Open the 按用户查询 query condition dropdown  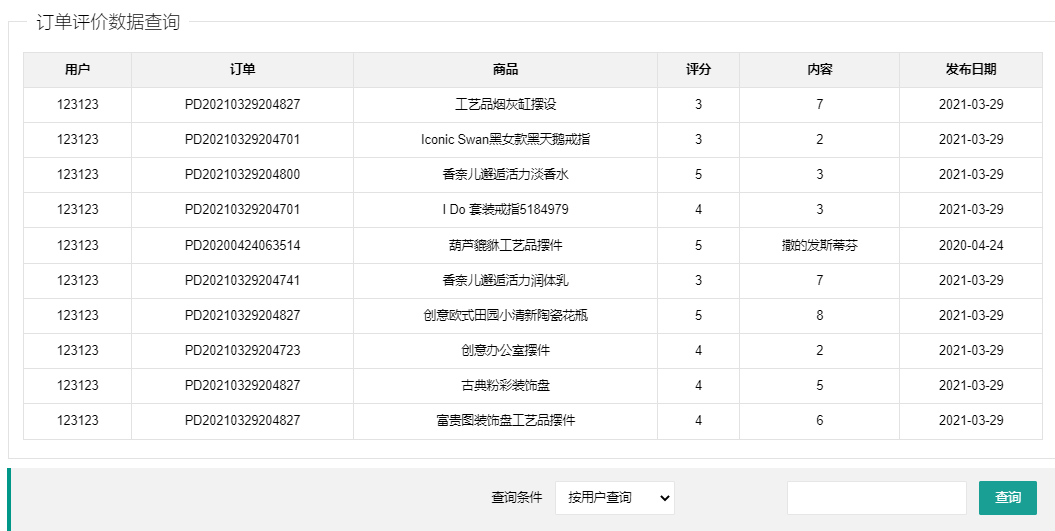pos(614,498)
